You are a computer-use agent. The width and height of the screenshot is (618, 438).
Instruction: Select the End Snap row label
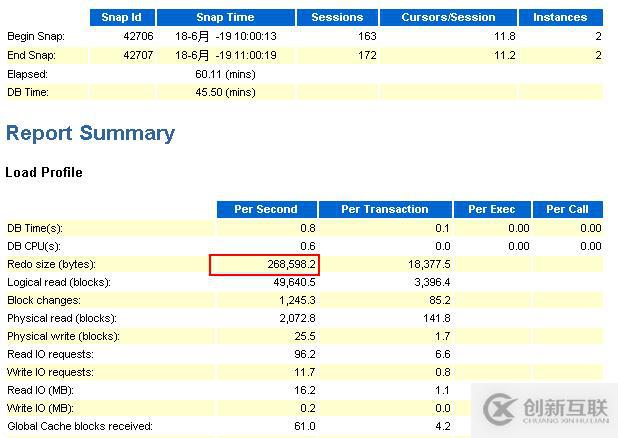point(31,55)
